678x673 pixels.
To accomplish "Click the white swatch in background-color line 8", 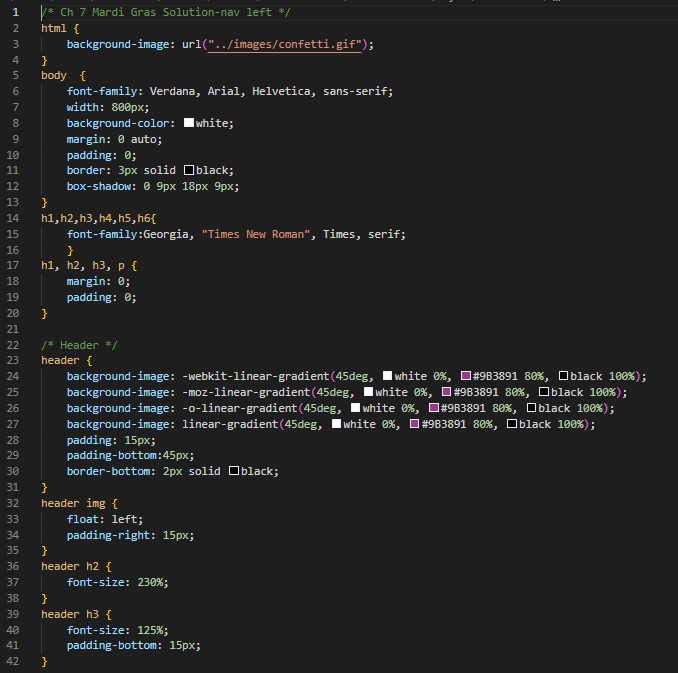I will pos(189,123).
